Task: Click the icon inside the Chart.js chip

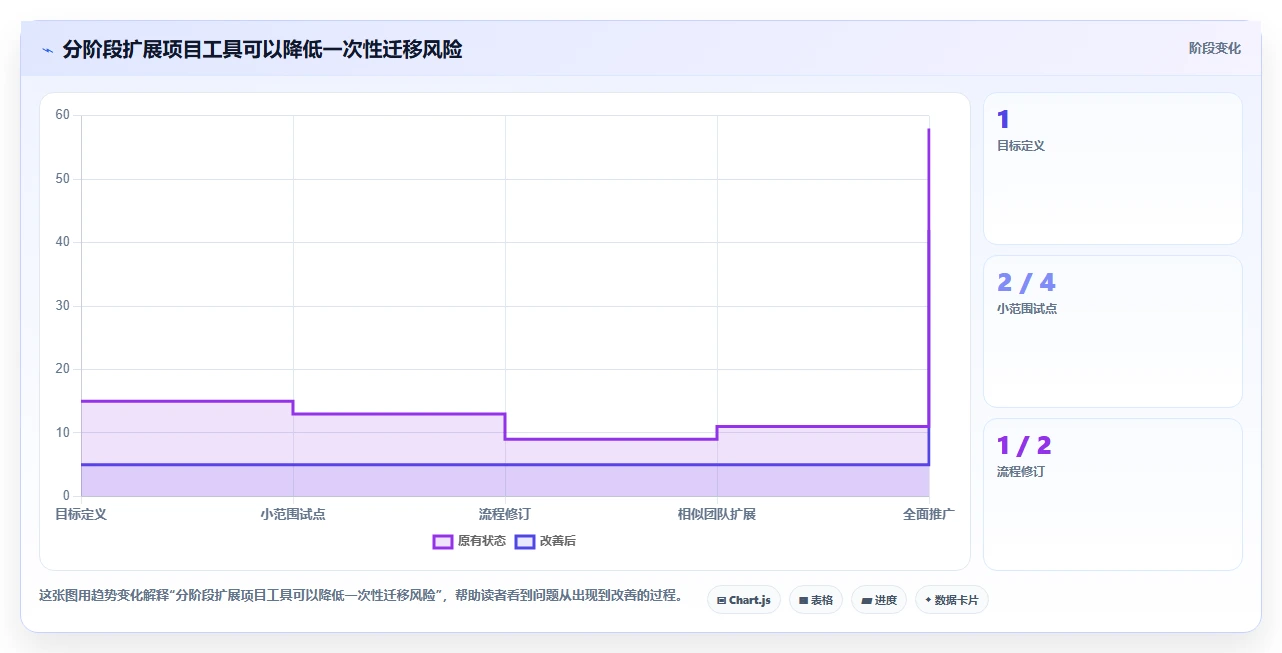Action: coord(721,601)
